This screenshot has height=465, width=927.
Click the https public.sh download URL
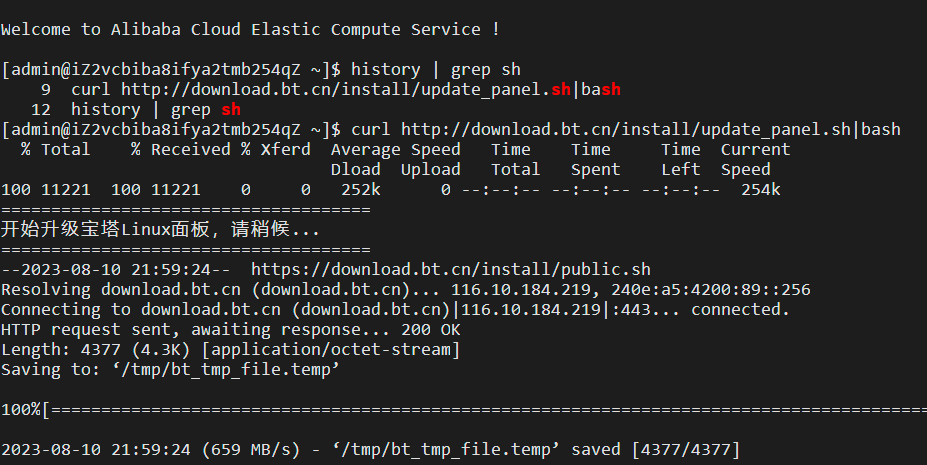[x=450, y=270]
